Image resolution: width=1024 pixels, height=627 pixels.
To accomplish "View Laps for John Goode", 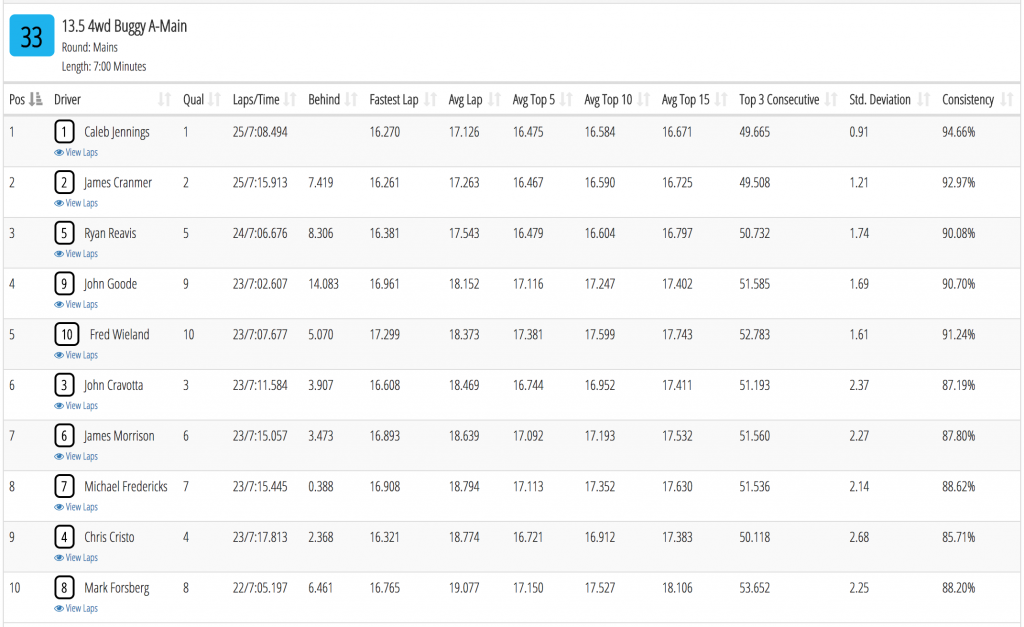I will pos(76,304).
